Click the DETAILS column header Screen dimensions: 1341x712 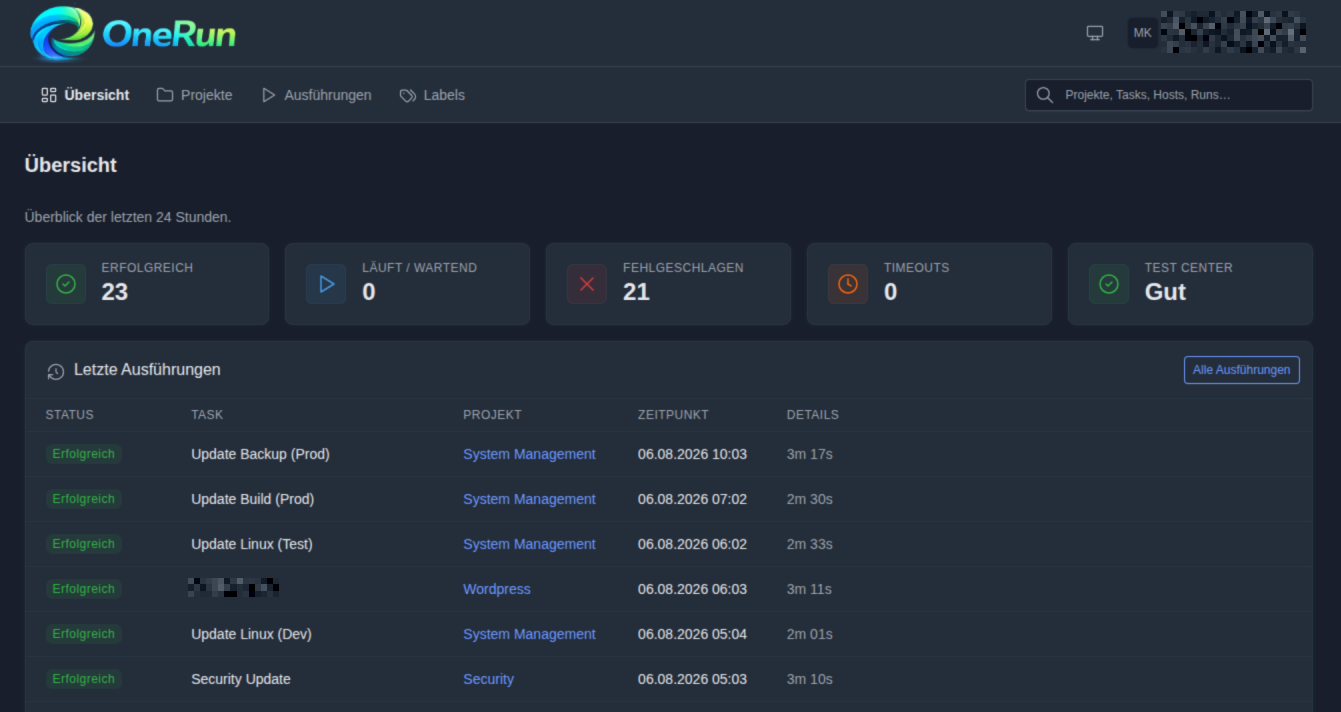813,415
